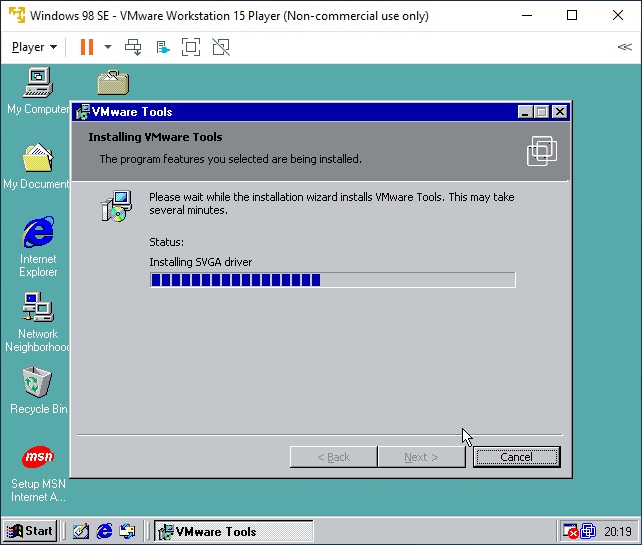642x545 pixels.
Task: Launch Outlook Express from quick launch
Action: pos(127,531)
